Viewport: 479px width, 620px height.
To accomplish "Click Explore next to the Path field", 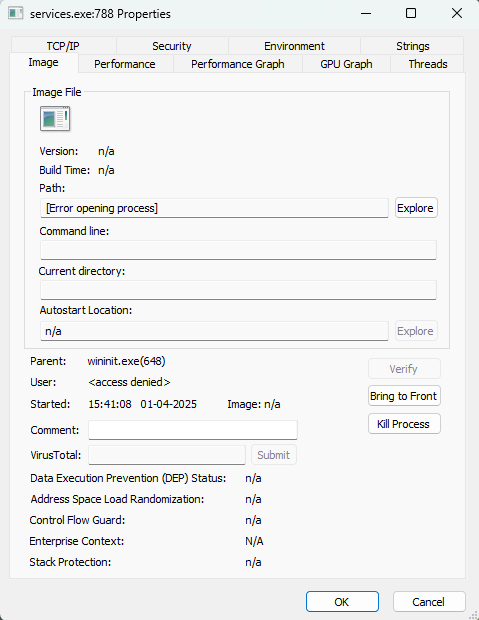I will coord(416,208).
